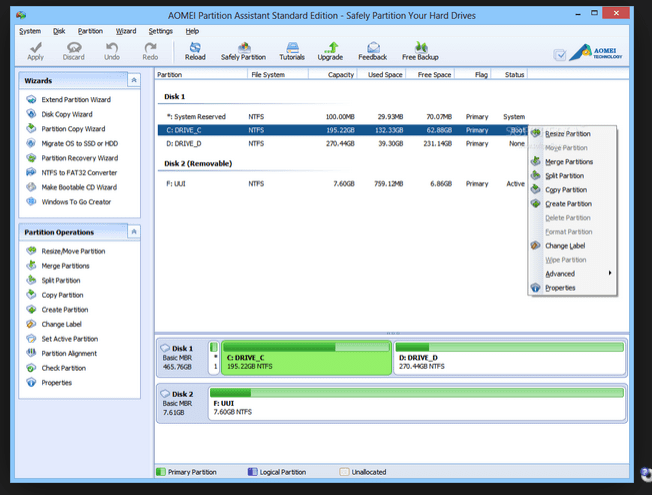Image resolution: width=652 pixels, height=495 pixels.
Task: Sort by Capacity column header
Action: (333, 74)
